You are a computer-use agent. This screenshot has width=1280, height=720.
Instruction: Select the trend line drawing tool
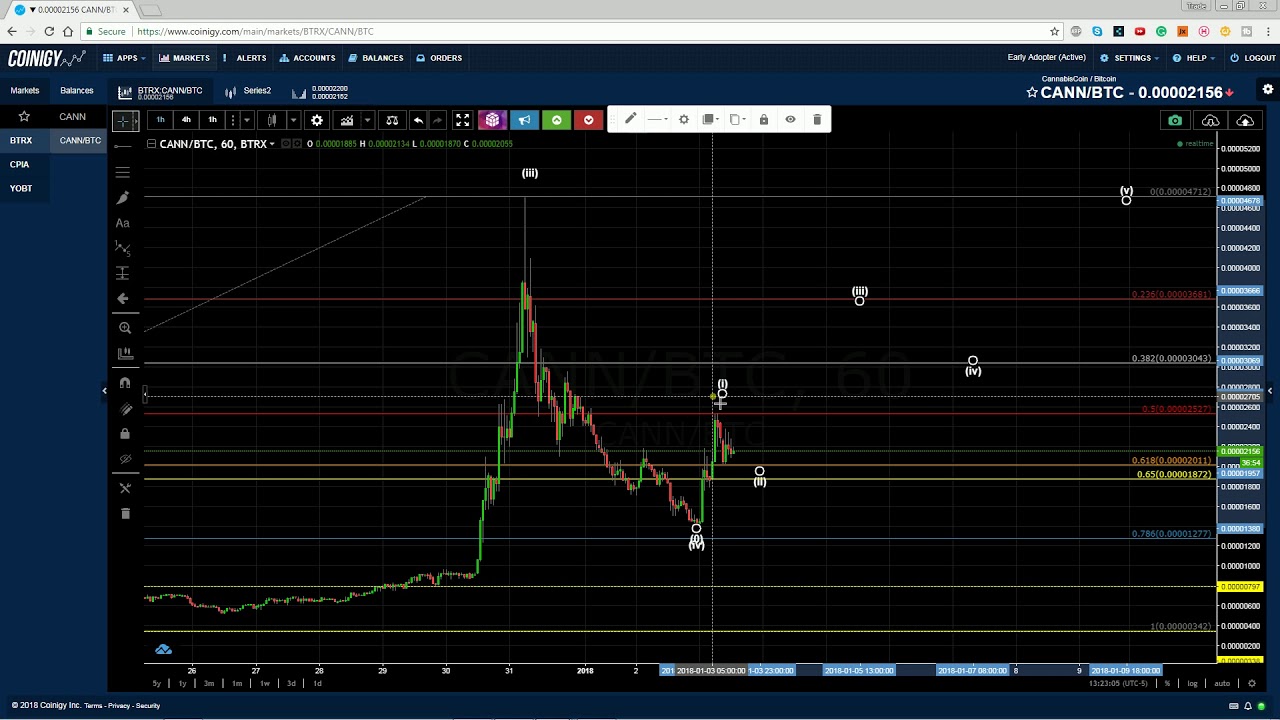click(123, 146)
